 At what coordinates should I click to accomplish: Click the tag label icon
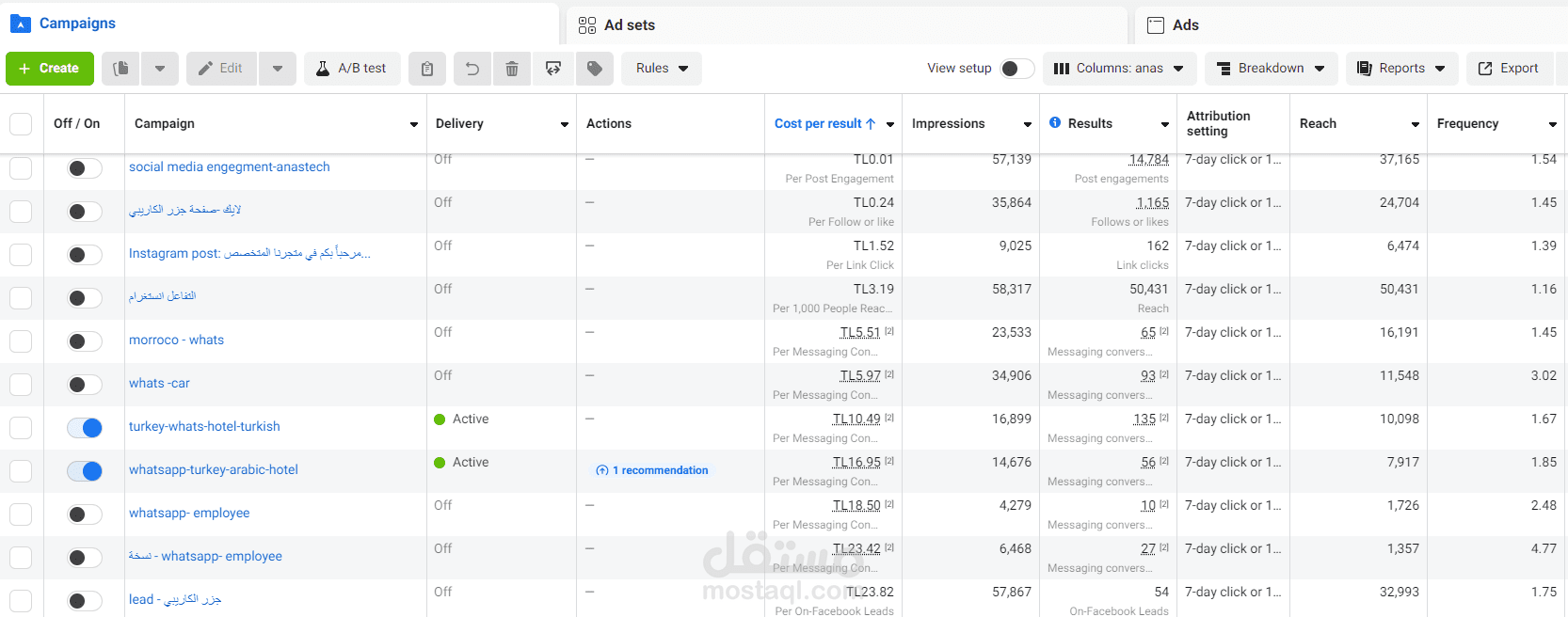tap(595, 69)
